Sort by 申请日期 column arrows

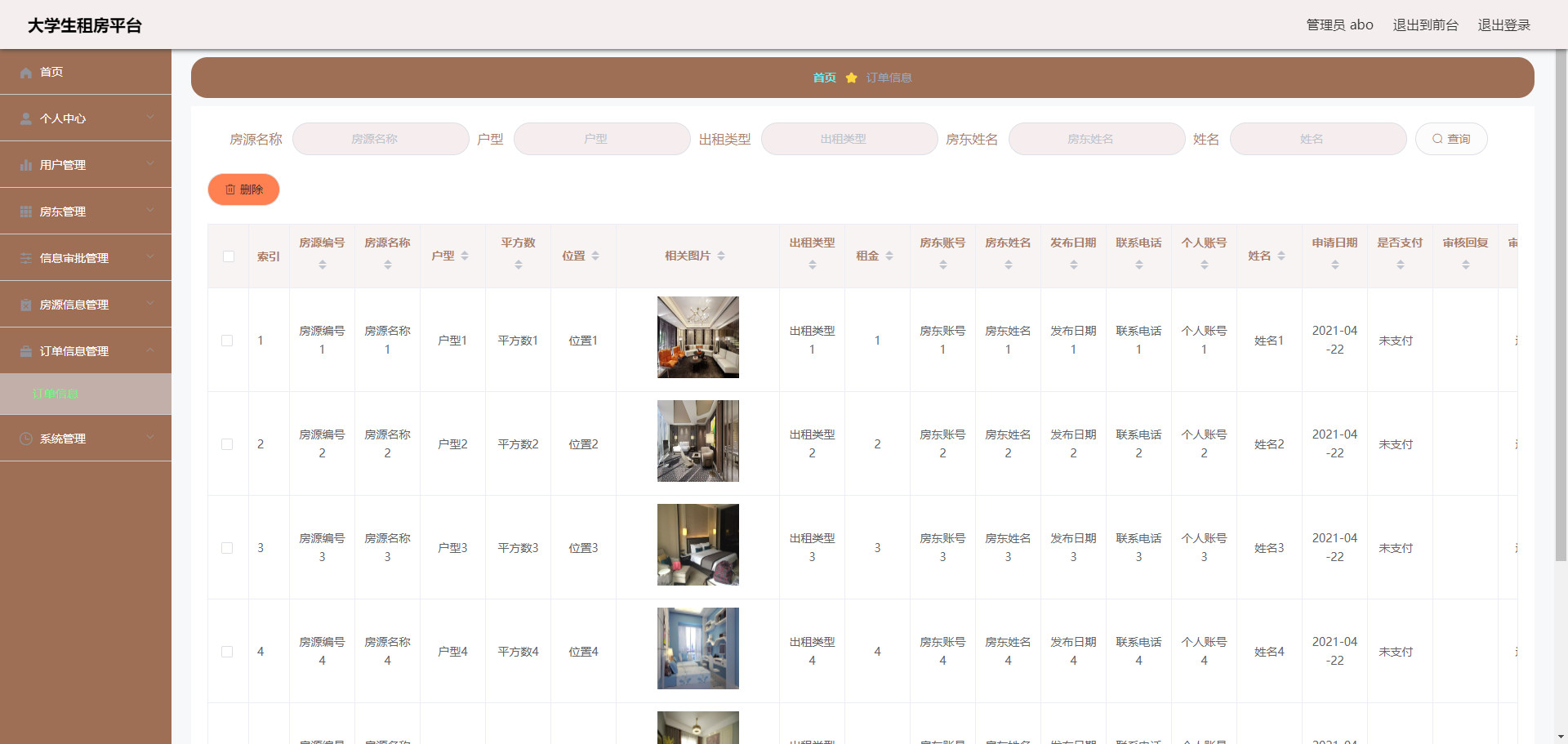click(1335, 265)
